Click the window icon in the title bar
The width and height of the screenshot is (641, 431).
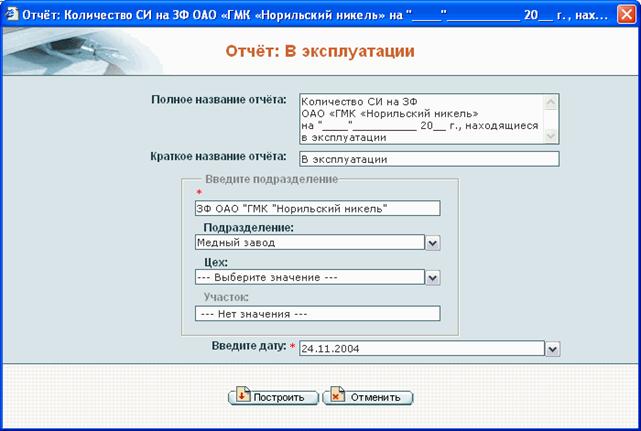(x=11, y=14)
